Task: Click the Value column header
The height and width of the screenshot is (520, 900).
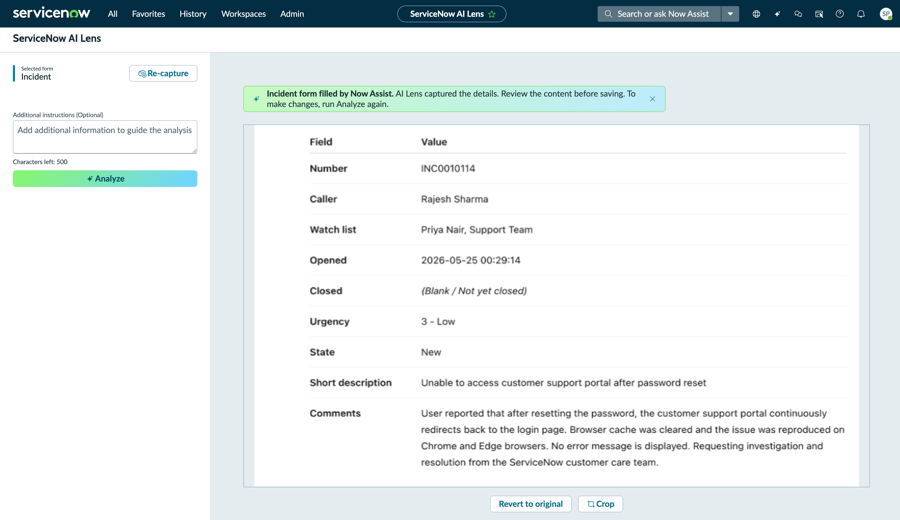Action: pyautogui.click(x=434, y=142)
